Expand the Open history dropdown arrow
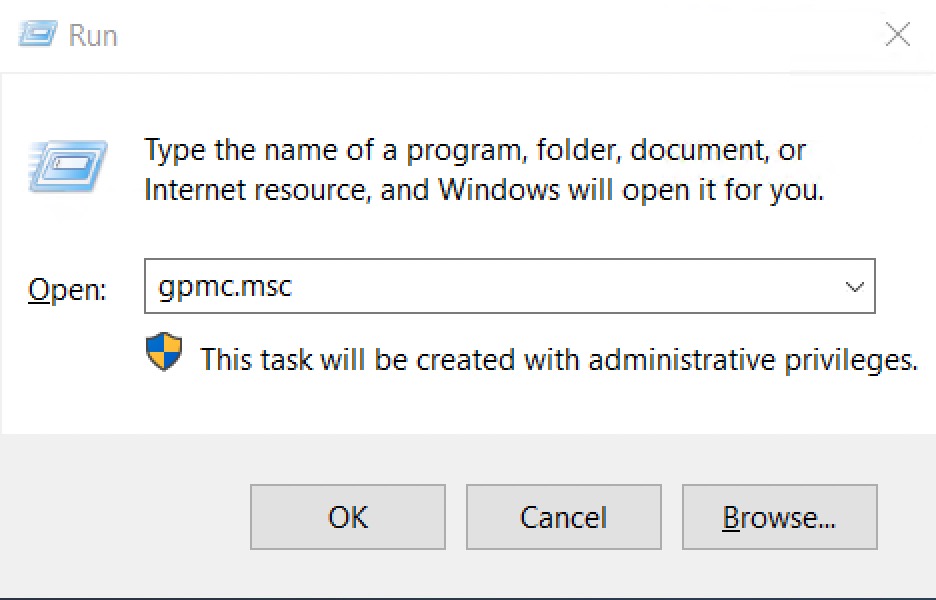 [854, 287]
